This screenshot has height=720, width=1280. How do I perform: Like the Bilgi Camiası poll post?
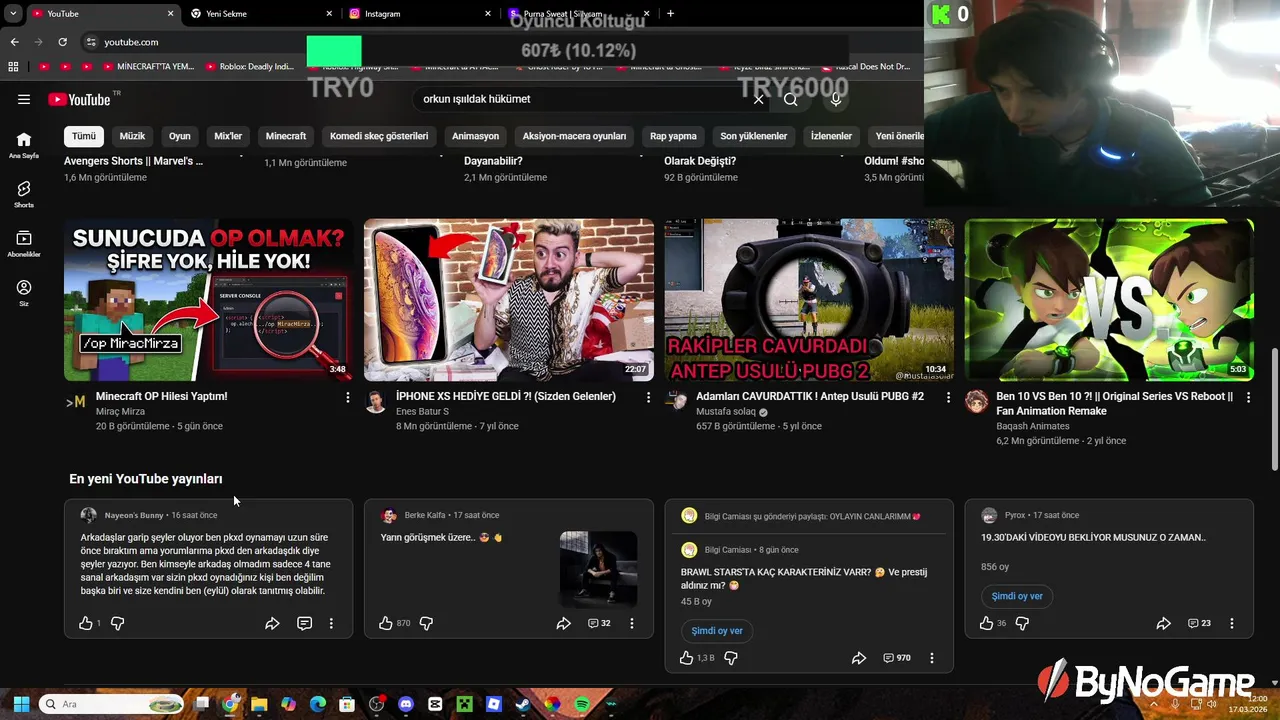686,658
